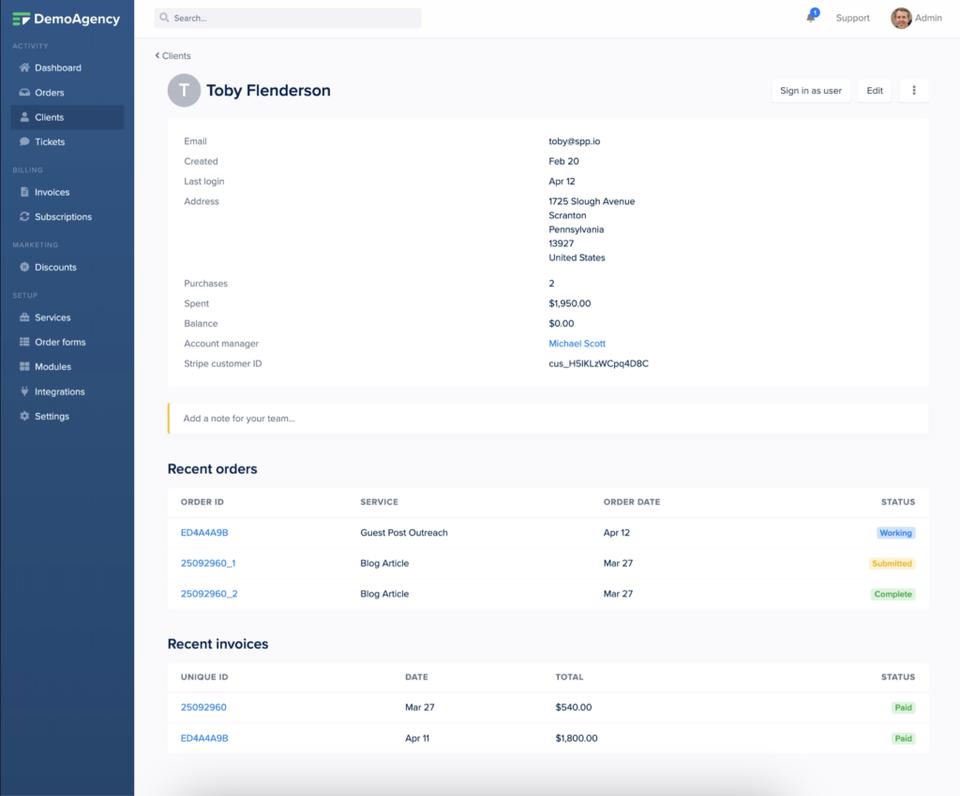The image size is (960, 796).
Task: Click the Working status badge
Action: (x=896, y=533)
